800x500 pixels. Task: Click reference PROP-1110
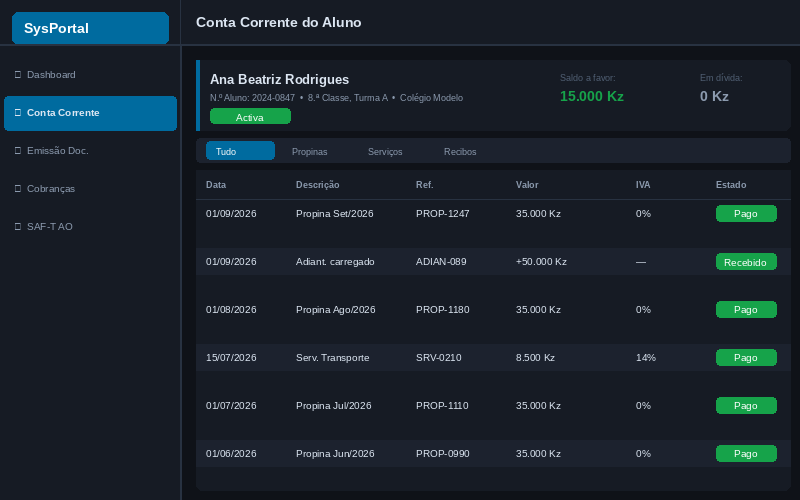442,406
